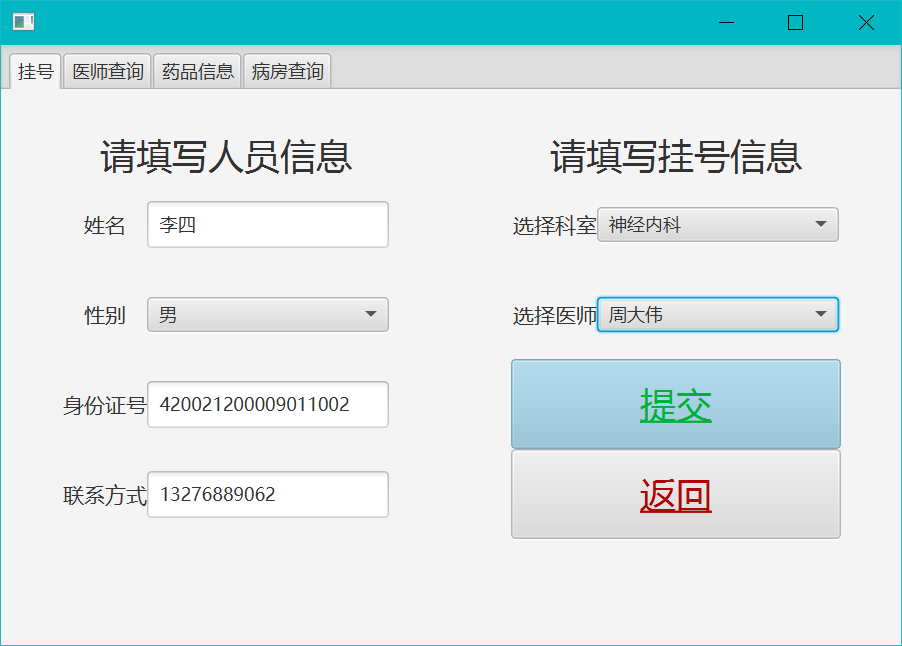Maximize the registration window

pyautogui.click(x=796, y=22)
